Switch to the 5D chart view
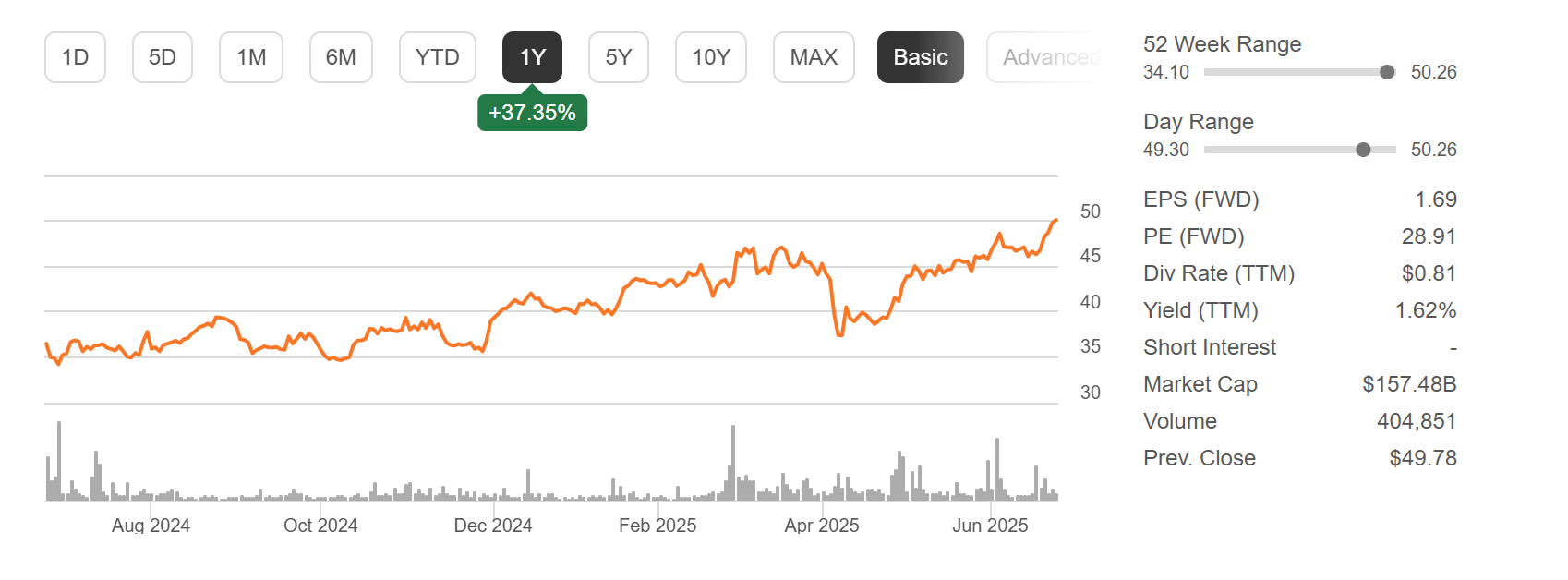The height and width of the screenshot is (580, 1568). click(162, 56)
